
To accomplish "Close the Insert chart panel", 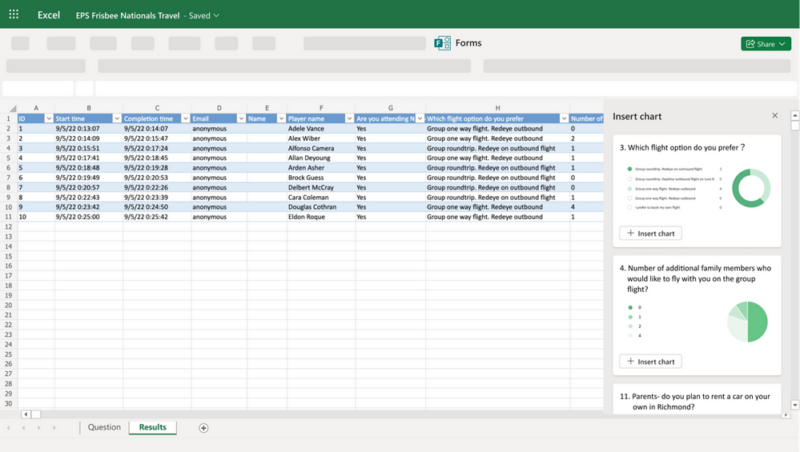I will point(775,116).
